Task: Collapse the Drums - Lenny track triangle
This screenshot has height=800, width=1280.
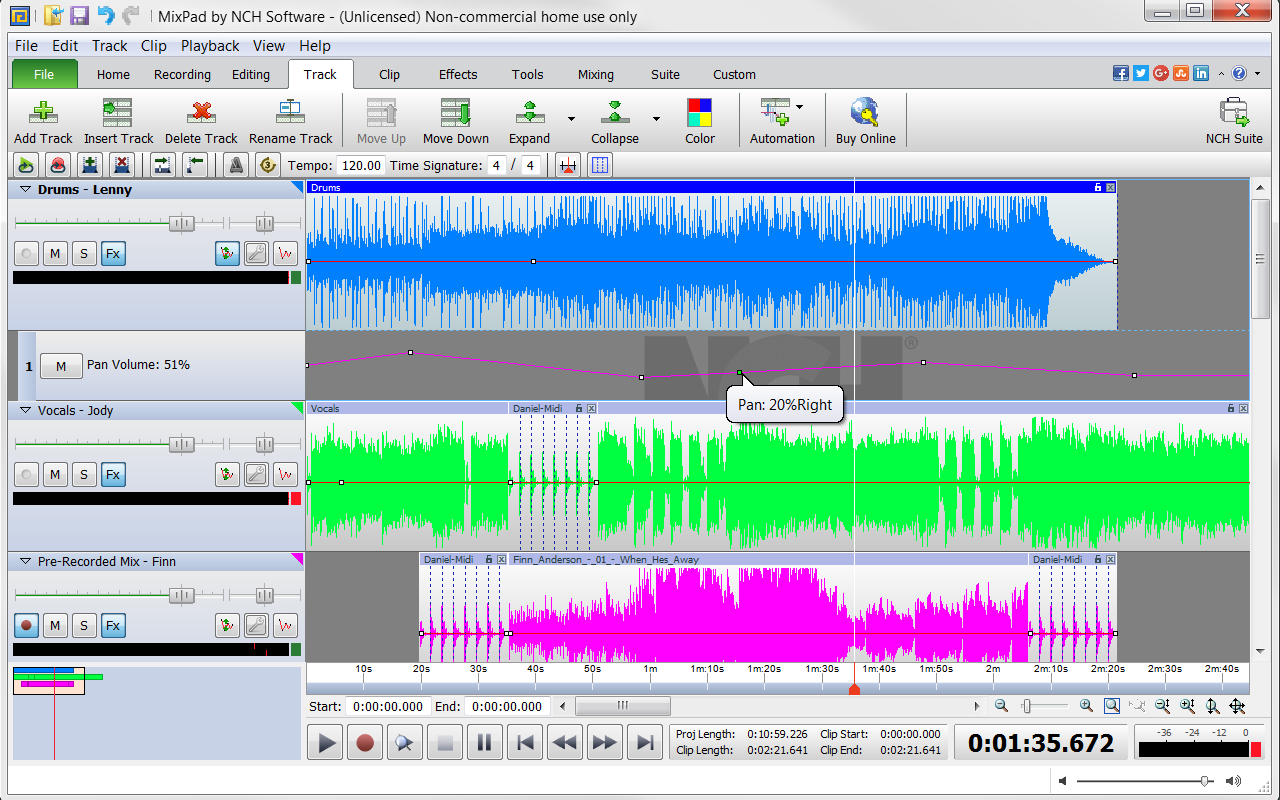Action: [x=26, y=189]
